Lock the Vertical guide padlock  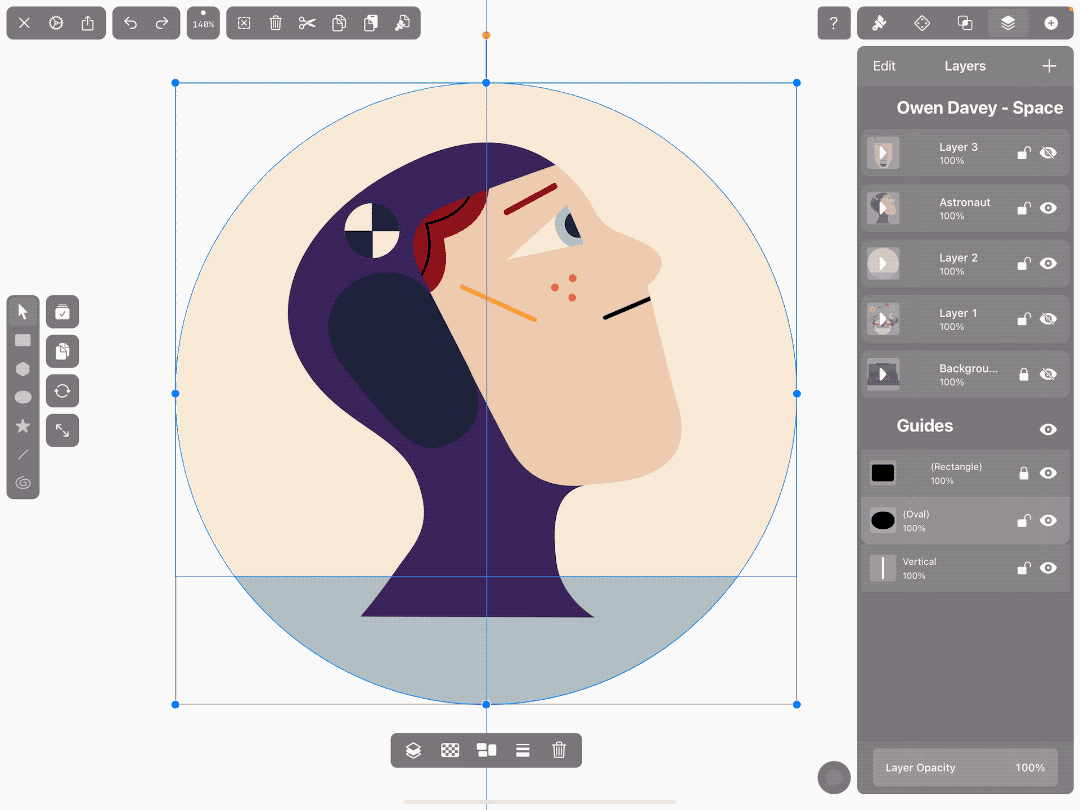[1024, 568]
